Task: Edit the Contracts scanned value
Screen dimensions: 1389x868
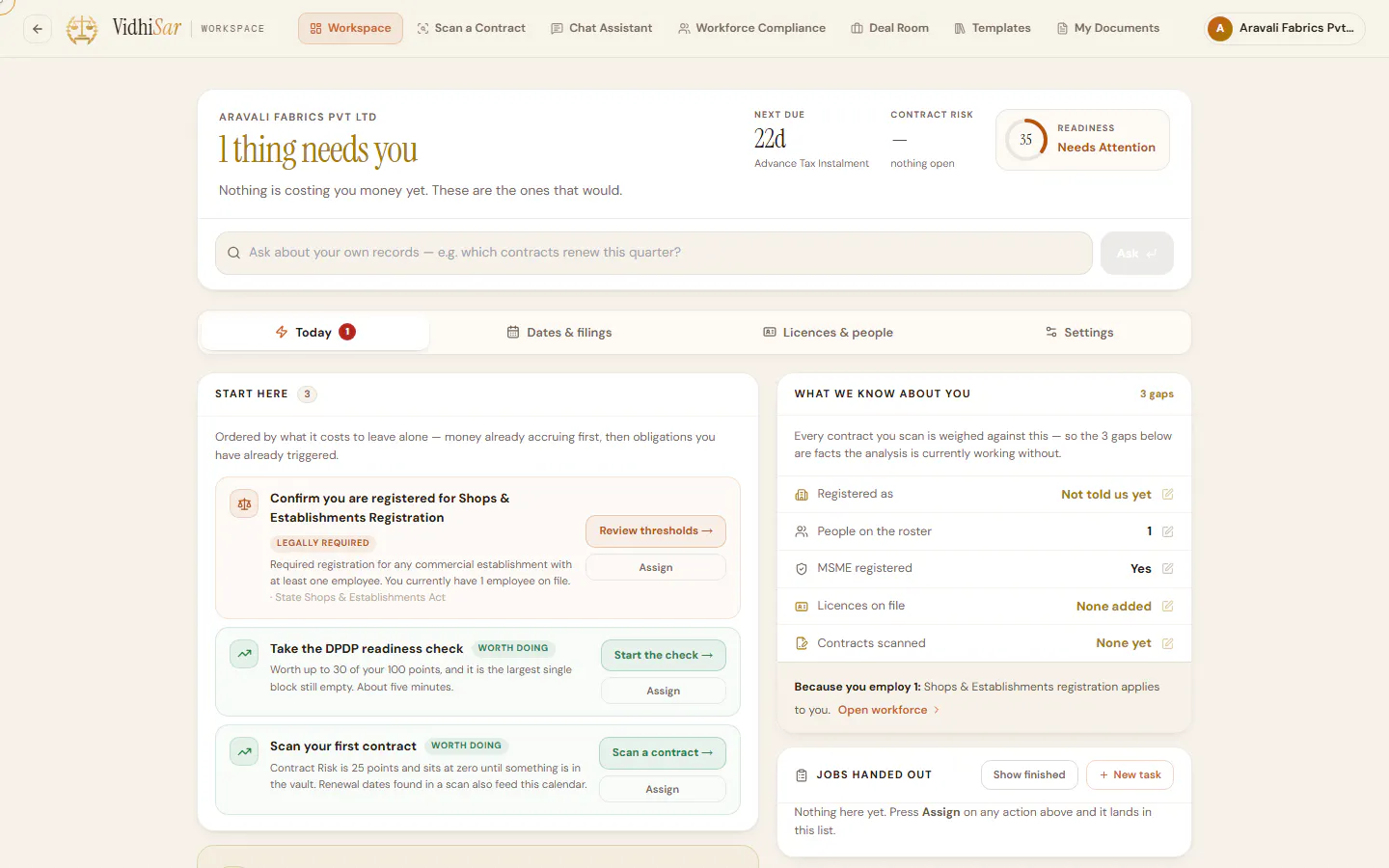Action: pyautogui.click(x=1167, y=643)
